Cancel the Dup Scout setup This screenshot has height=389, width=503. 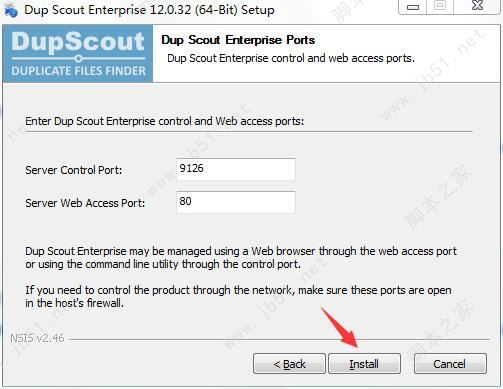(450, 364)
